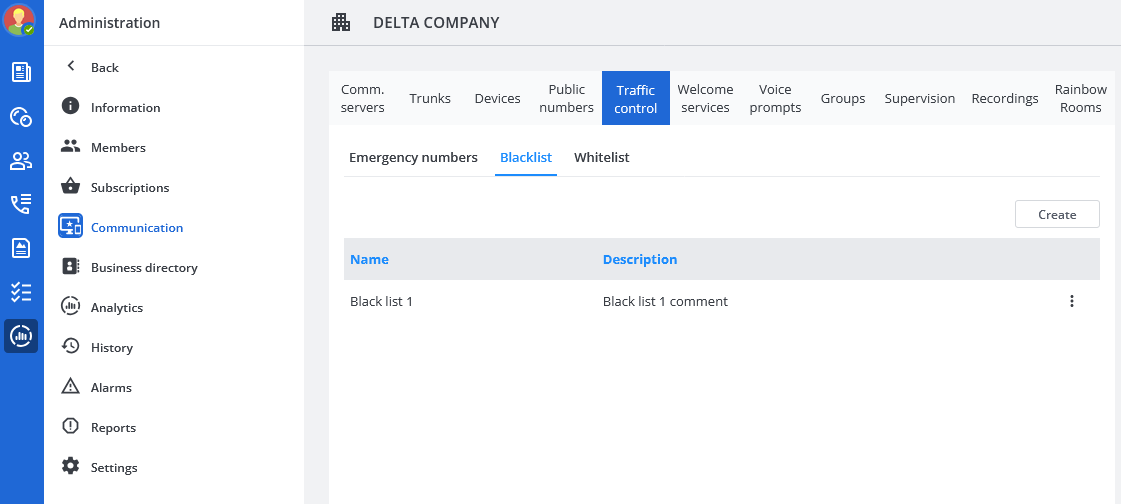
Task: Open the Black list 1 three-dot menu
Action: click(1072, 301)
